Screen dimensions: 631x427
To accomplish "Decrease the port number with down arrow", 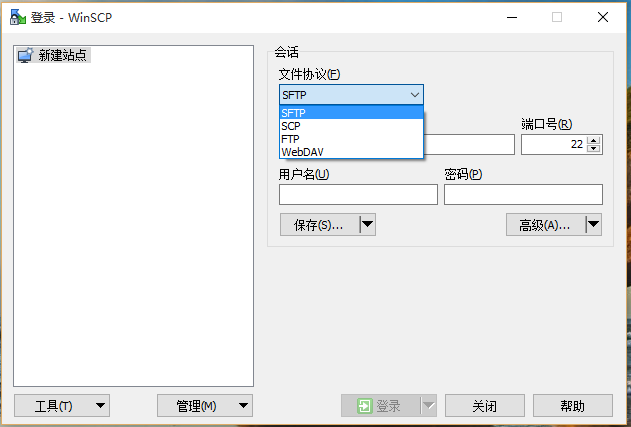I will 594,149.
